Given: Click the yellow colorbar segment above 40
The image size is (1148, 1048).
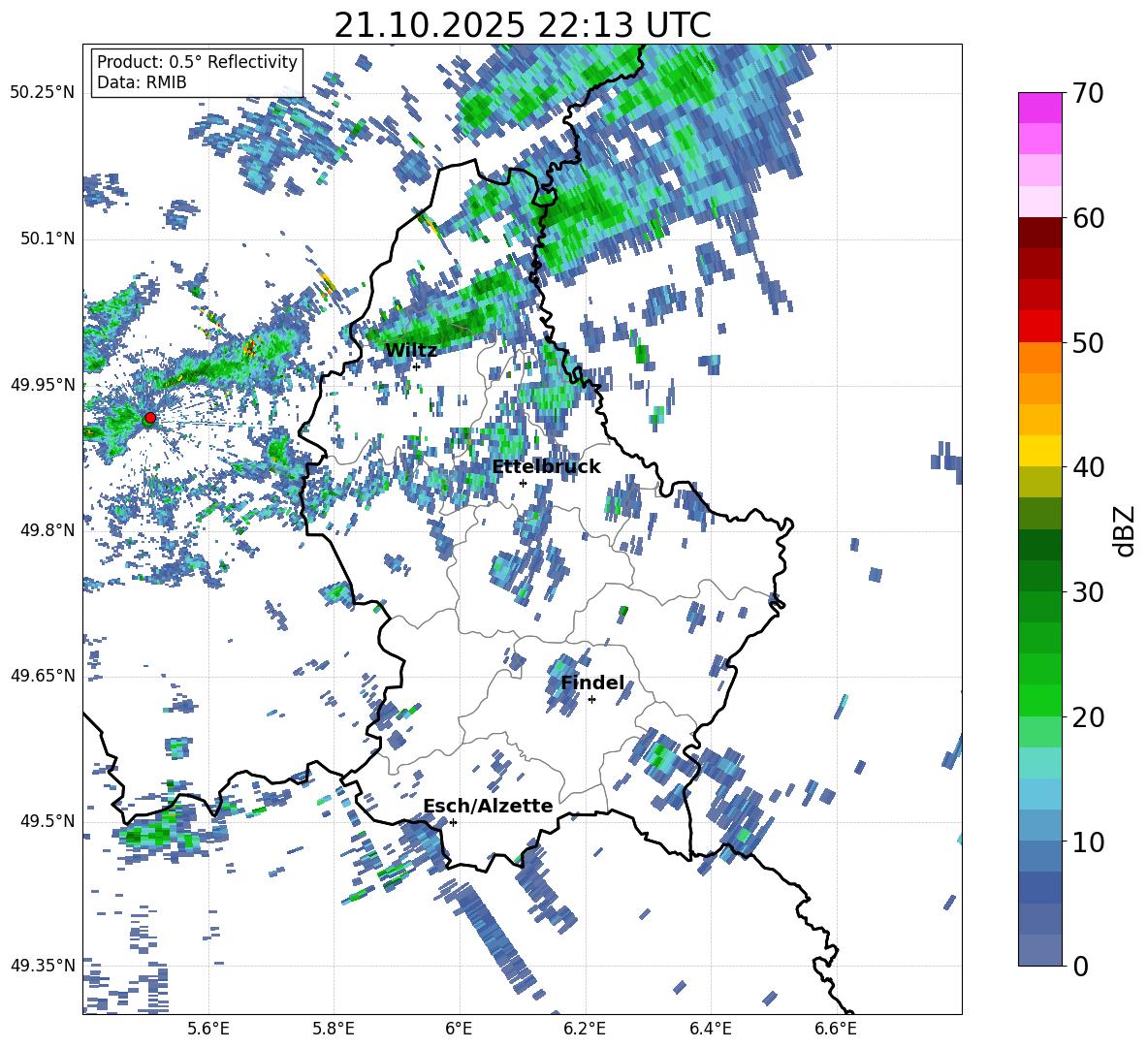Looking at the screenshot, I should coord(1039,451).
